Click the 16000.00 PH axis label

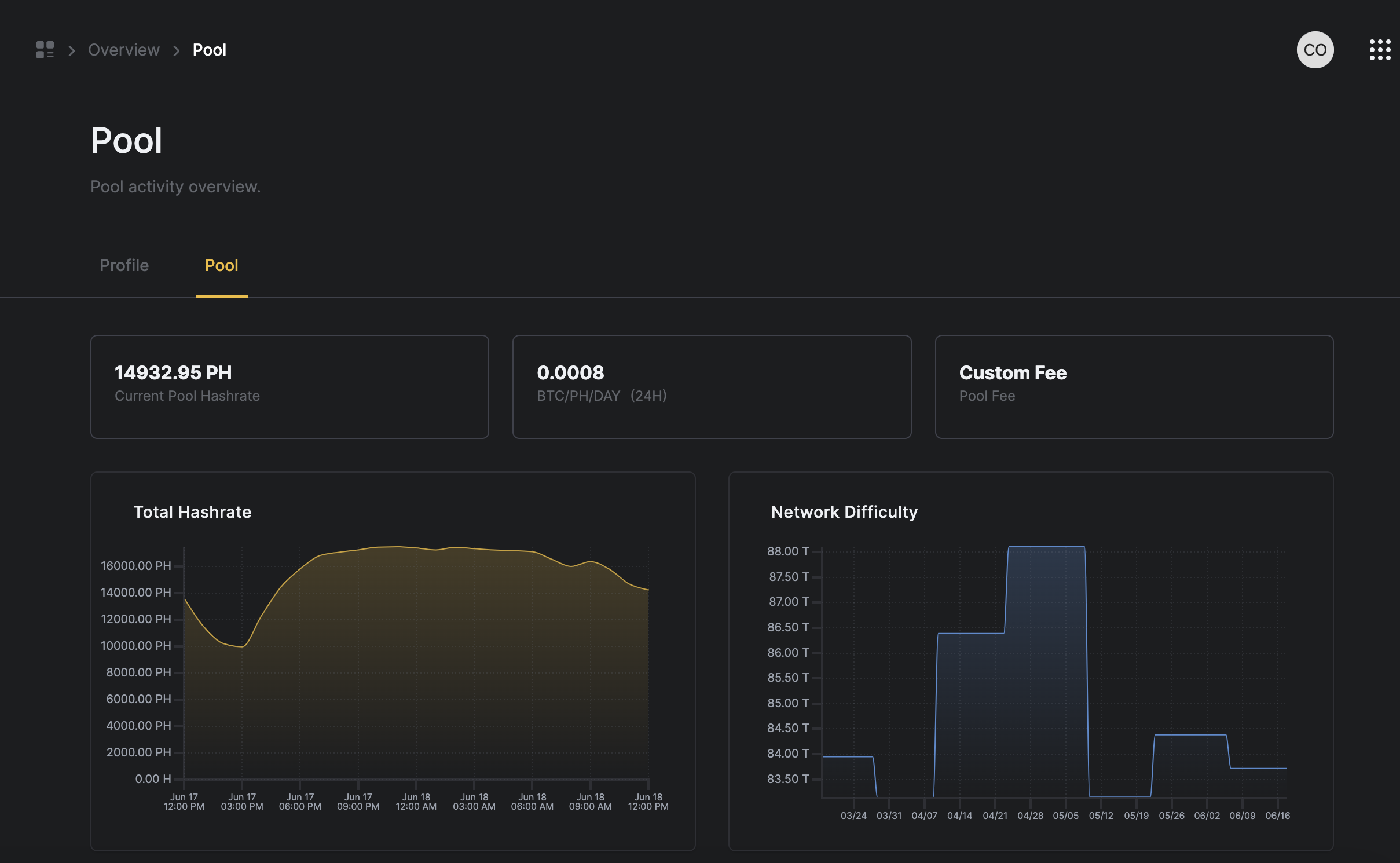coord(137,566)
